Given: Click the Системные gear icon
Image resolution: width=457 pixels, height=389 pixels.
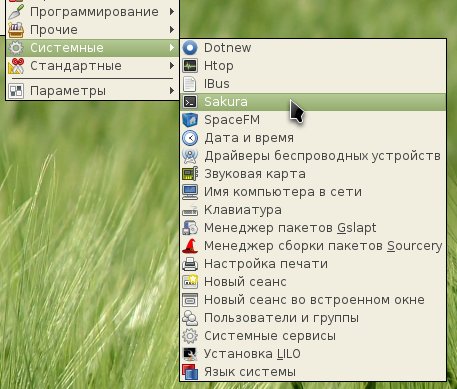Looking at the screenshot, I should pyautogui.click(x=16, y=48).
